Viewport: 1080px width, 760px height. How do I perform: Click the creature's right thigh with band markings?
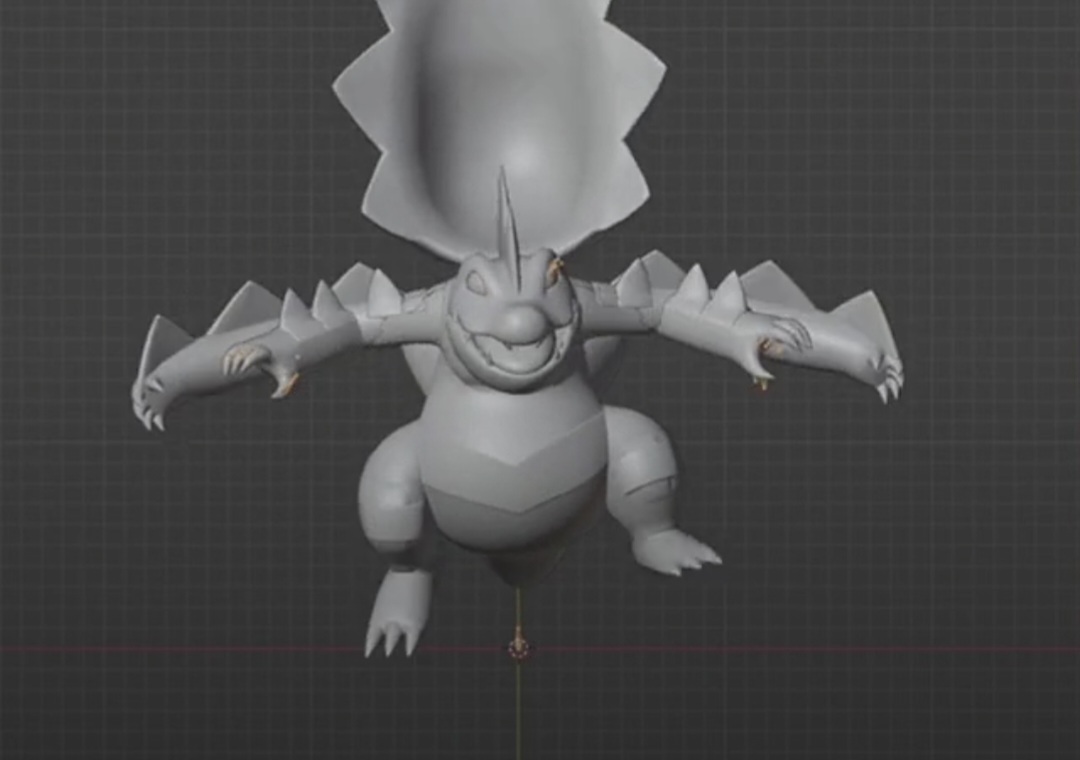click(x=640, y=470)
